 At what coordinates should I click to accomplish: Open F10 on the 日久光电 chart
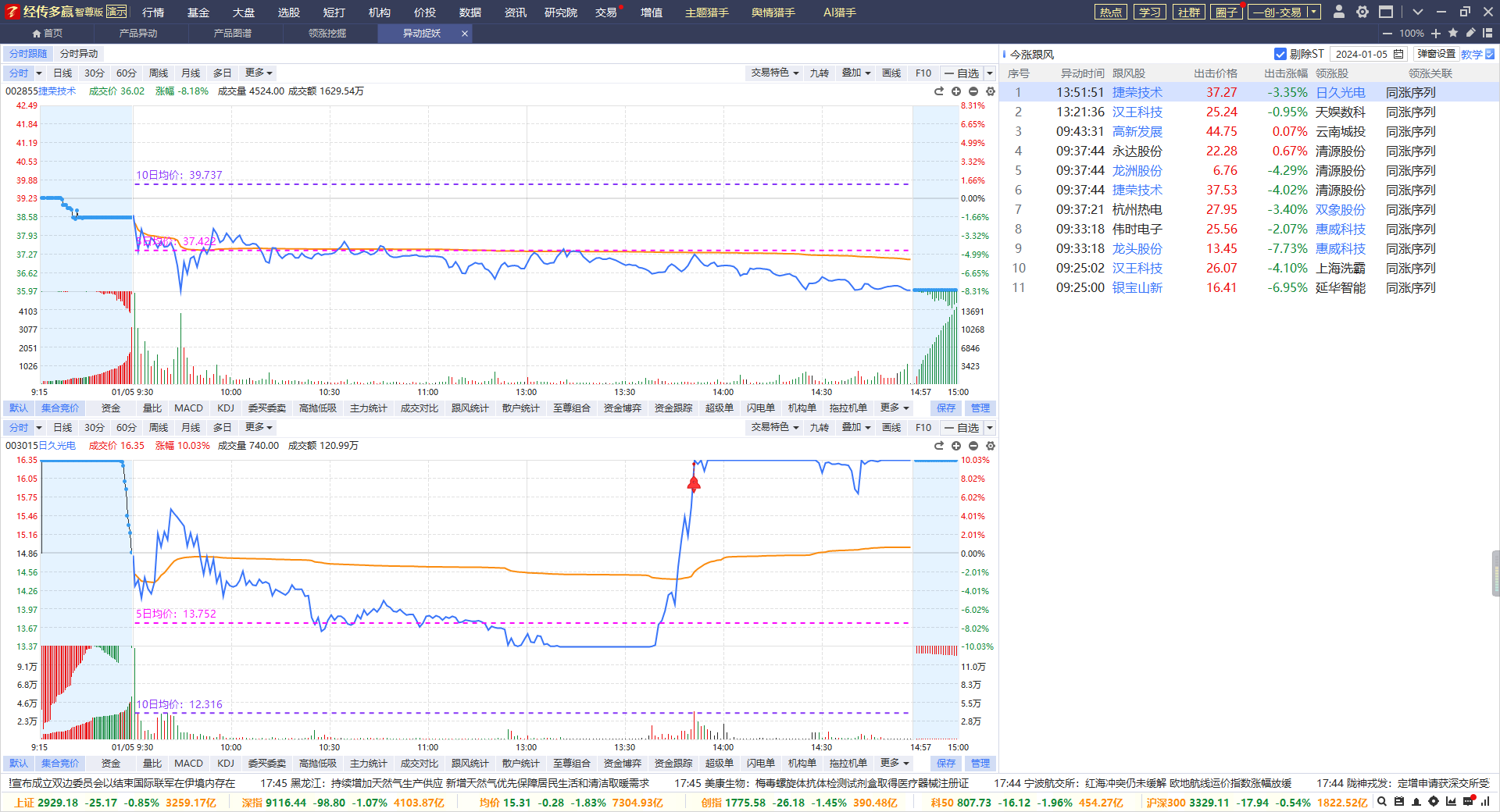pyautogui.click(x=923, y=427)
